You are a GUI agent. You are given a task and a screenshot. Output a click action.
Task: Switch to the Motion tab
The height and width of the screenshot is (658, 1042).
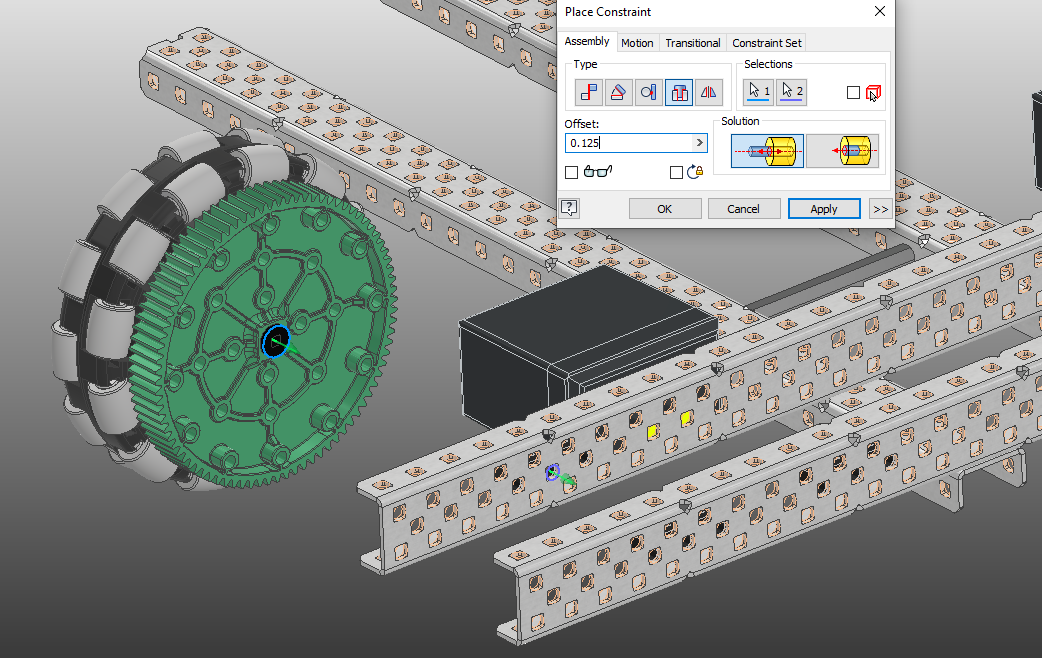point(637,43)
